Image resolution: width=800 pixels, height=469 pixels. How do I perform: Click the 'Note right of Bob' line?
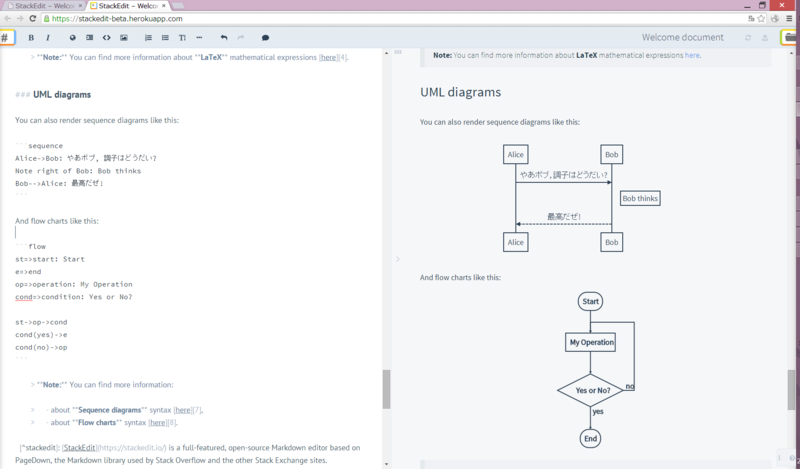click(x=78, y=171)
